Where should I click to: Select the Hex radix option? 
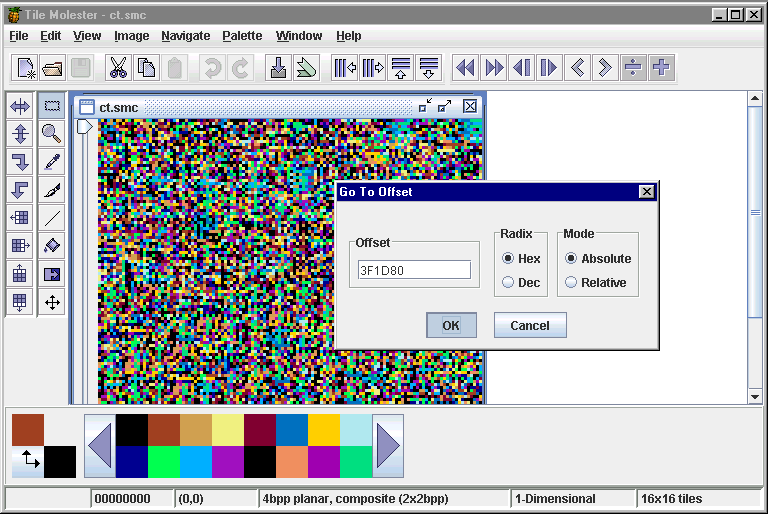tap(509, 259)
